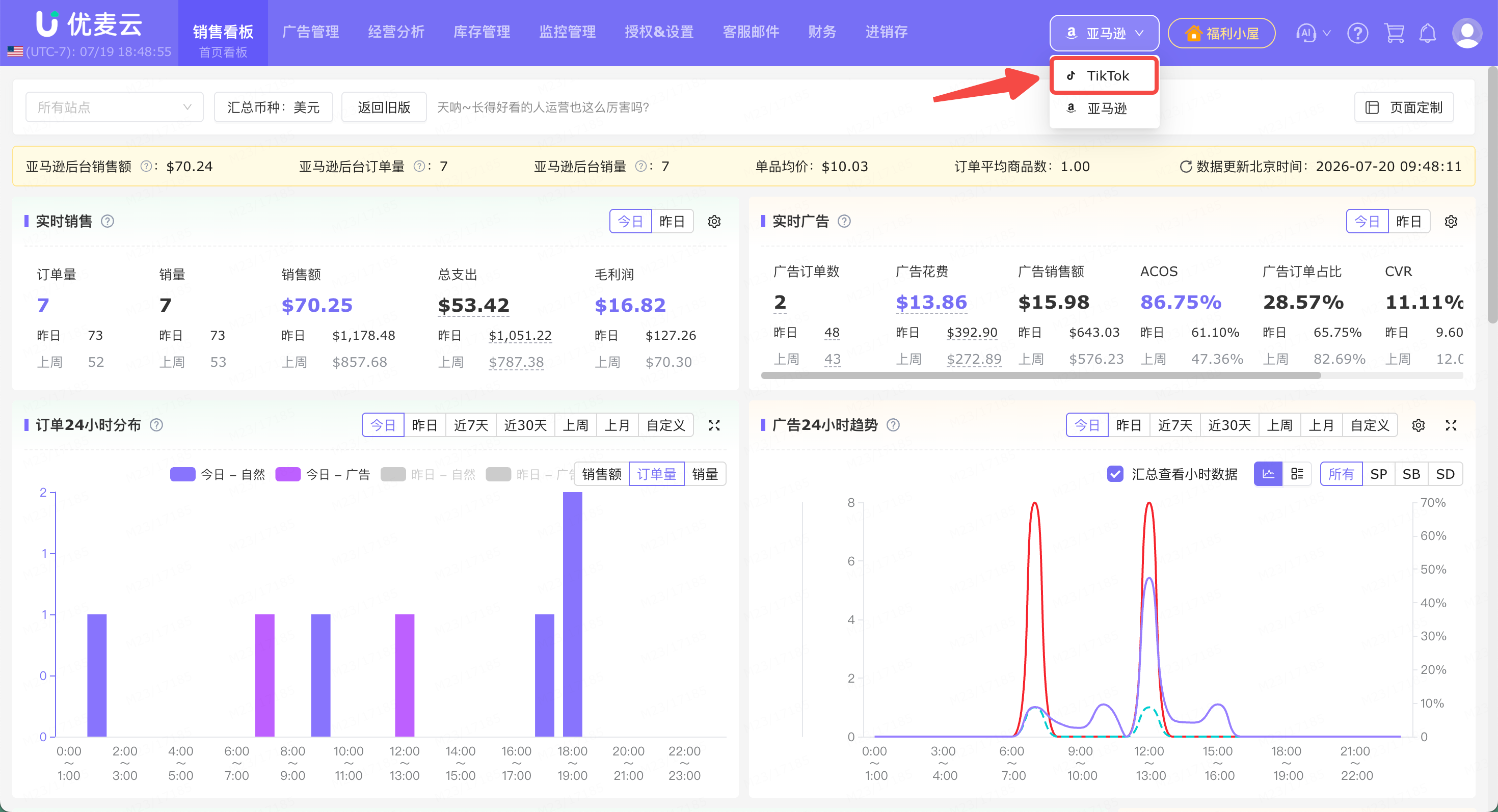Open 经营分析 navigation tab

click(396, 32)
